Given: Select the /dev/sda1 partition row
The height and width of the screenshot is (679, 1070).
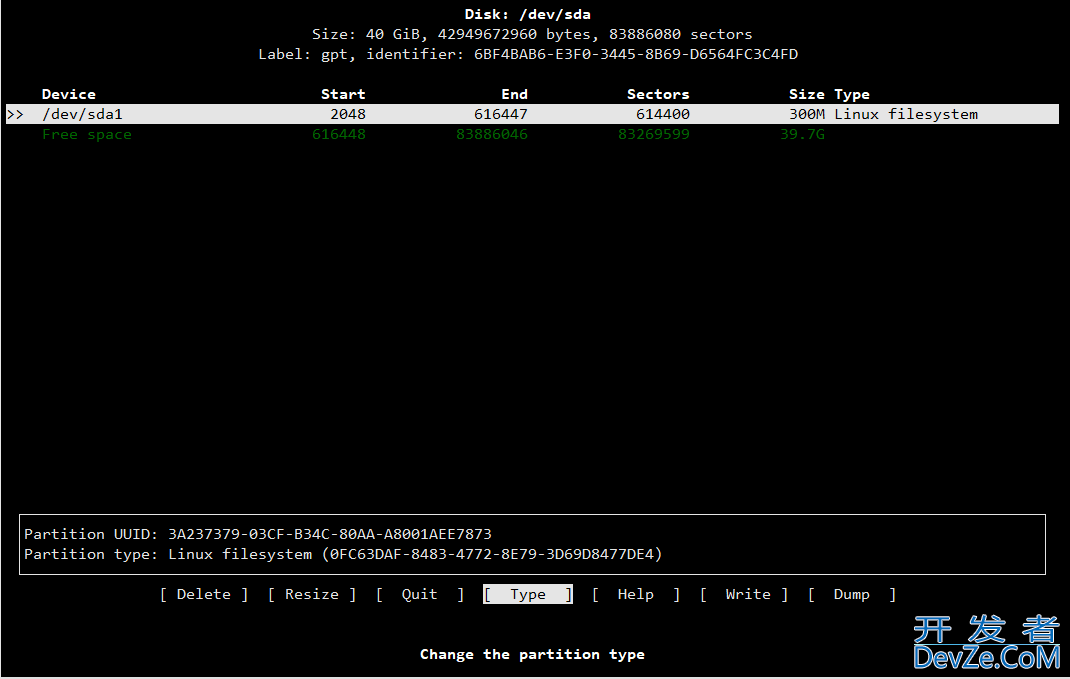Looking at the screenshot, I should pyautogui.click(x=532, y=114).
